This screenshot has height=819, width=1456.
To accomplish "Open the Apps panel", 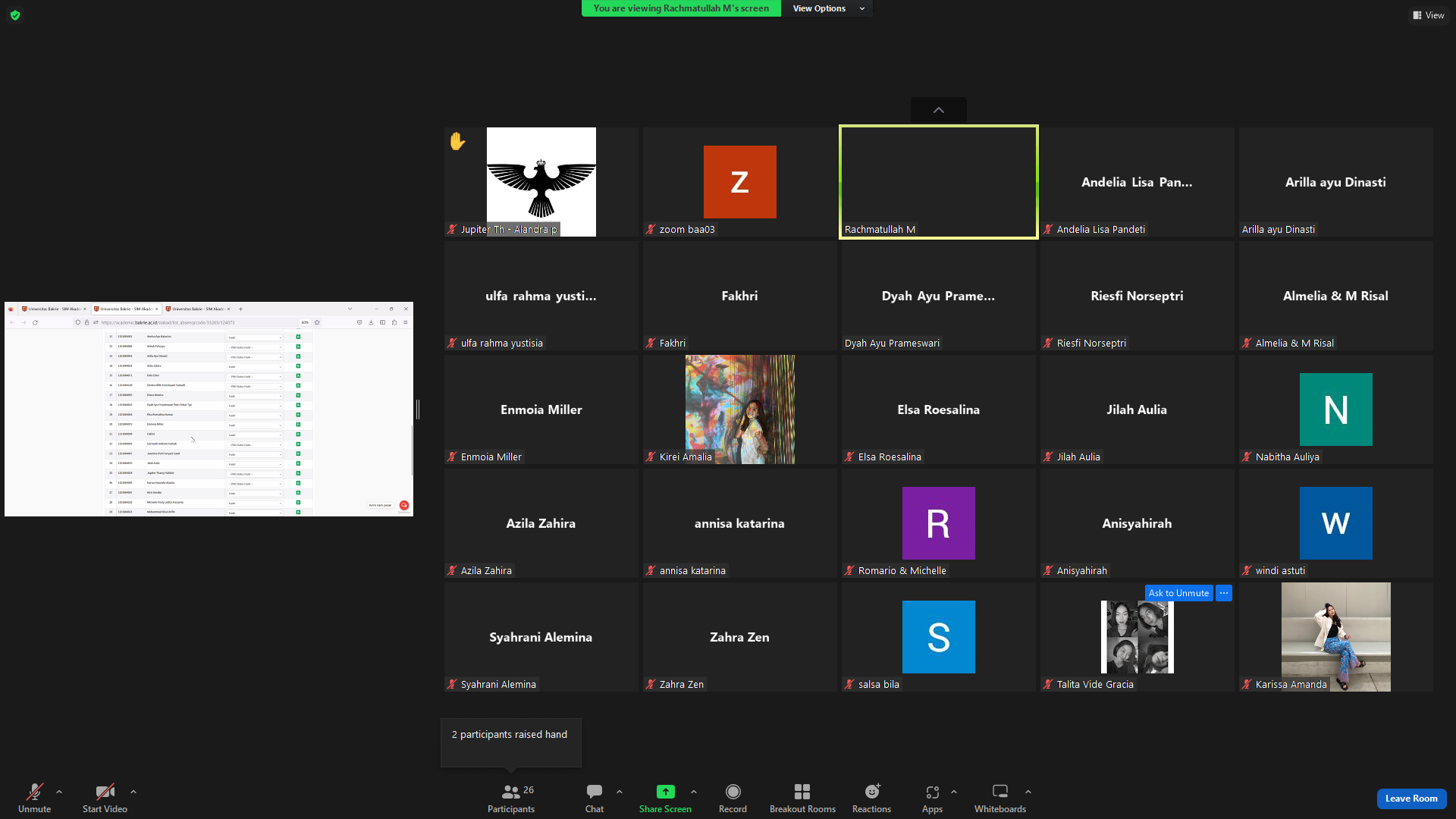I will click(x=932, y=799).
